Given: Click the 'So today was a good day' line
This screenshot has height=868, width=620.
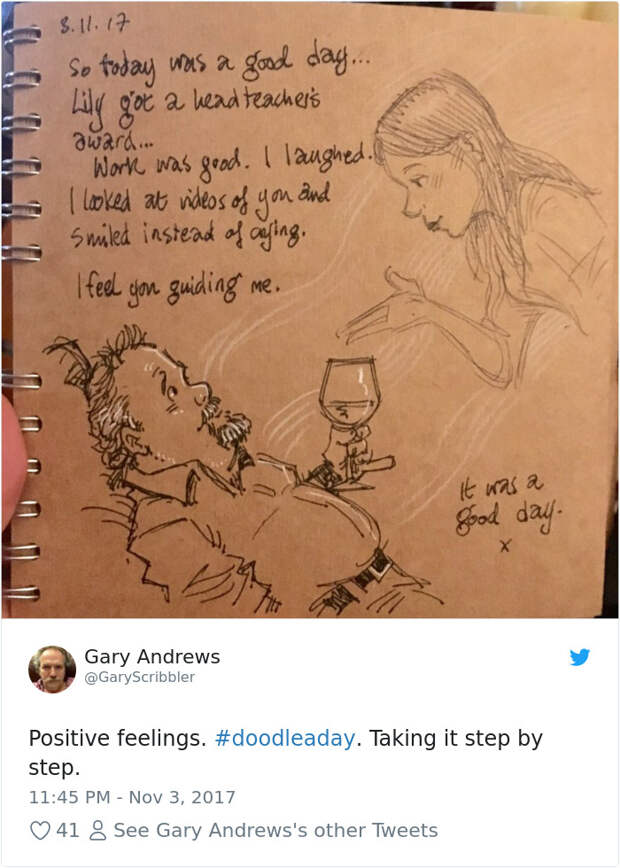Looking at the screenshot, I should [219, 62].
